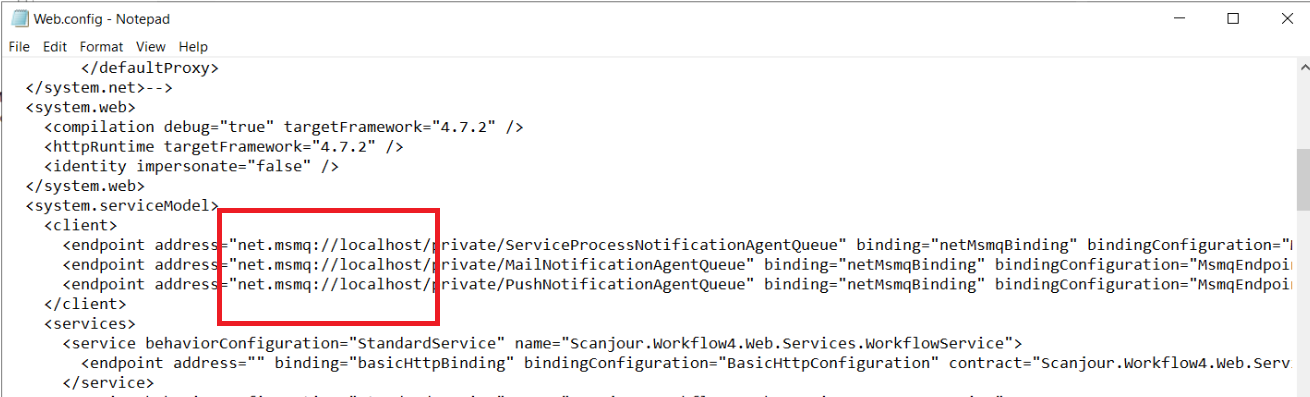
Task: Click the httpRuntime targetFramework line
Action: [x=224, y=147]
